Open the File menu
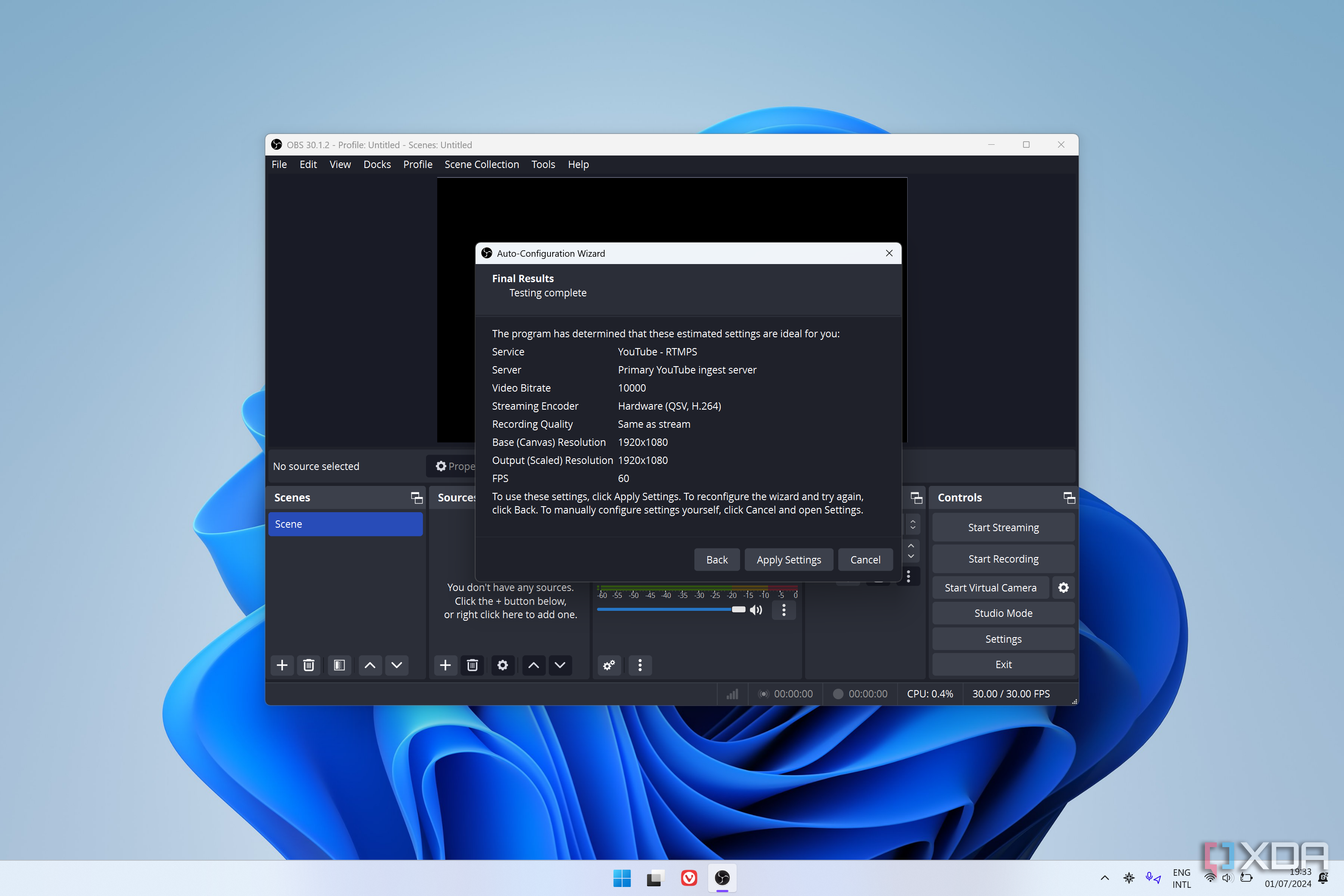The width and height of the screenshot is (1344, 896). [x=279, y=165]
